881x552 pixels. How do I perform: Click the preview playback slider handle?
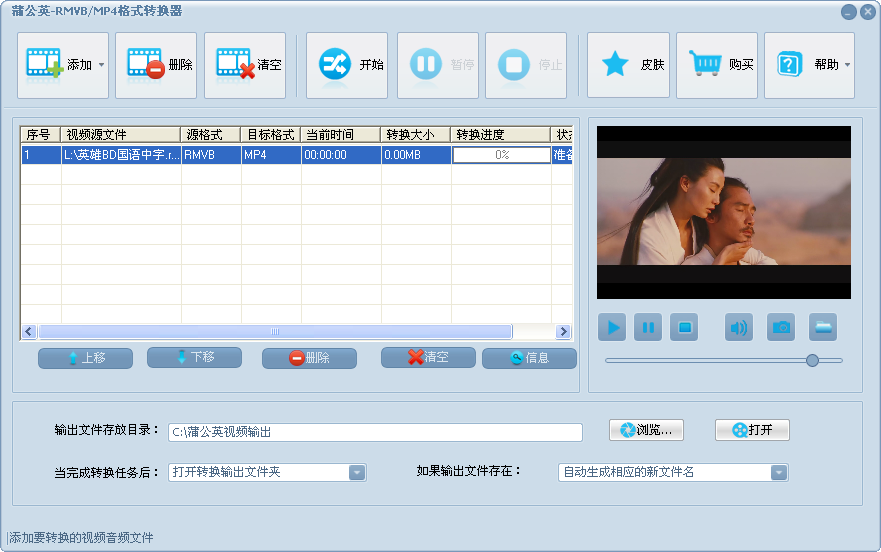tap(812, 360)
